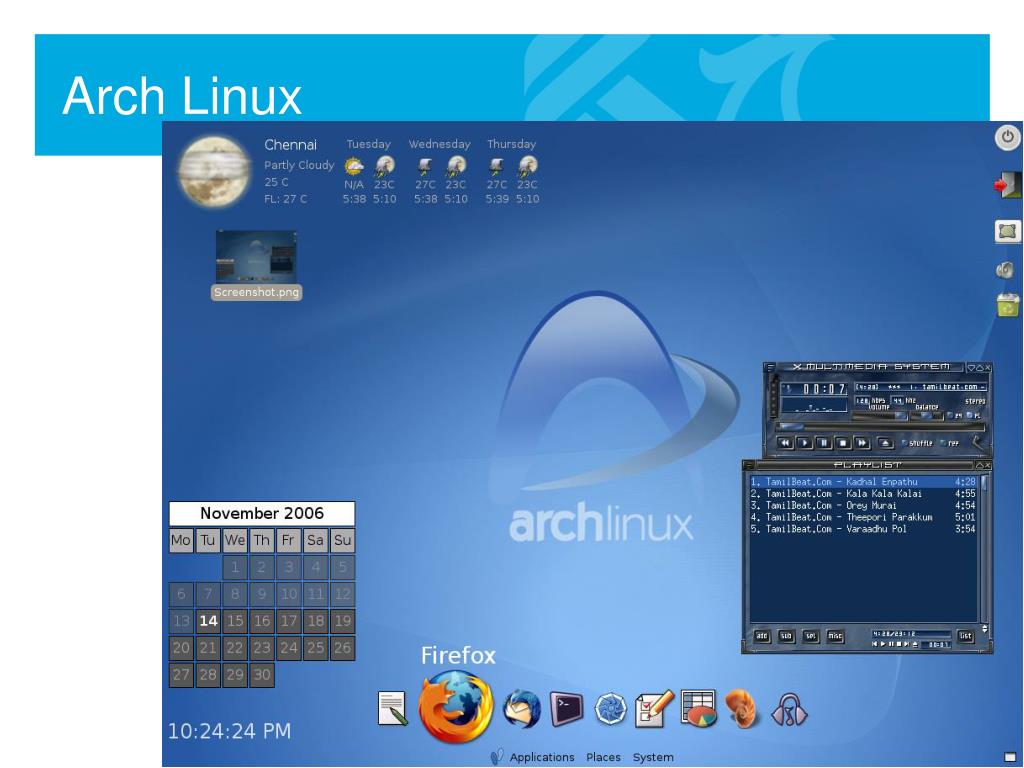Open the playlist sel selection menu
1024x768 pixels.
point(811,635)
